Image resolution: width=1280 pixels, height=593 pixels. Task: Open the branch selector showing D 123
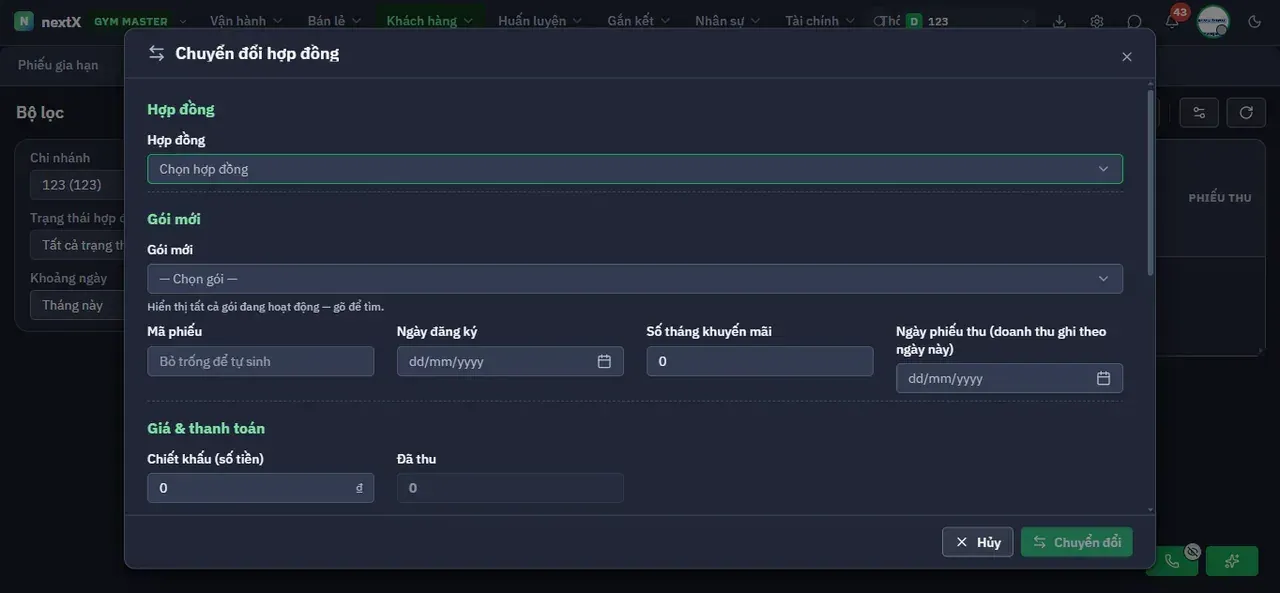(x=969, y=21)
